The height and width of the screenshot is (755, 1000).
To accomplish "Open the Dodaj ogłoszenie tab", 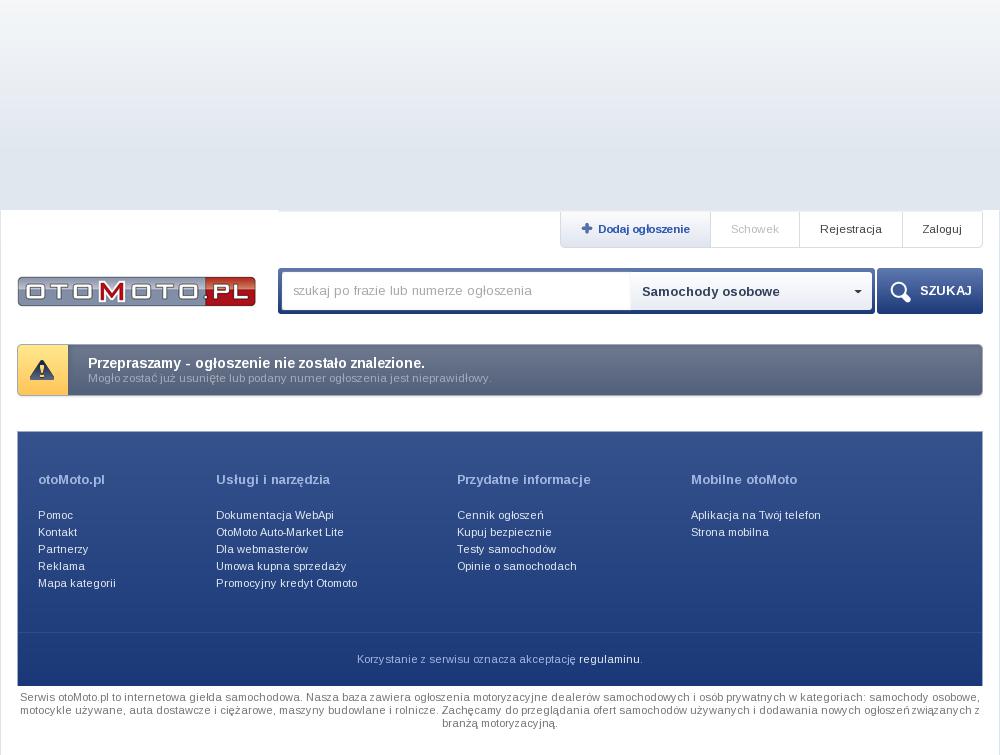I will (635, 229).
